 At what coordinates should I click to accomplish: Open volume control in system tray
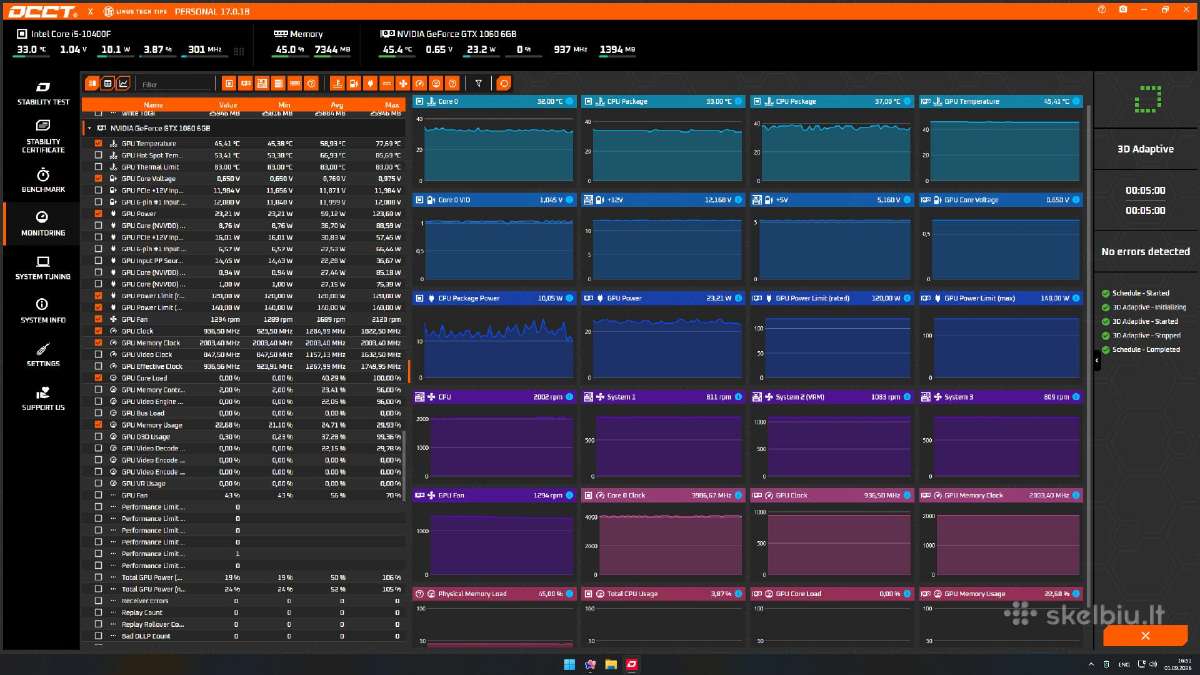[1153, 664]
